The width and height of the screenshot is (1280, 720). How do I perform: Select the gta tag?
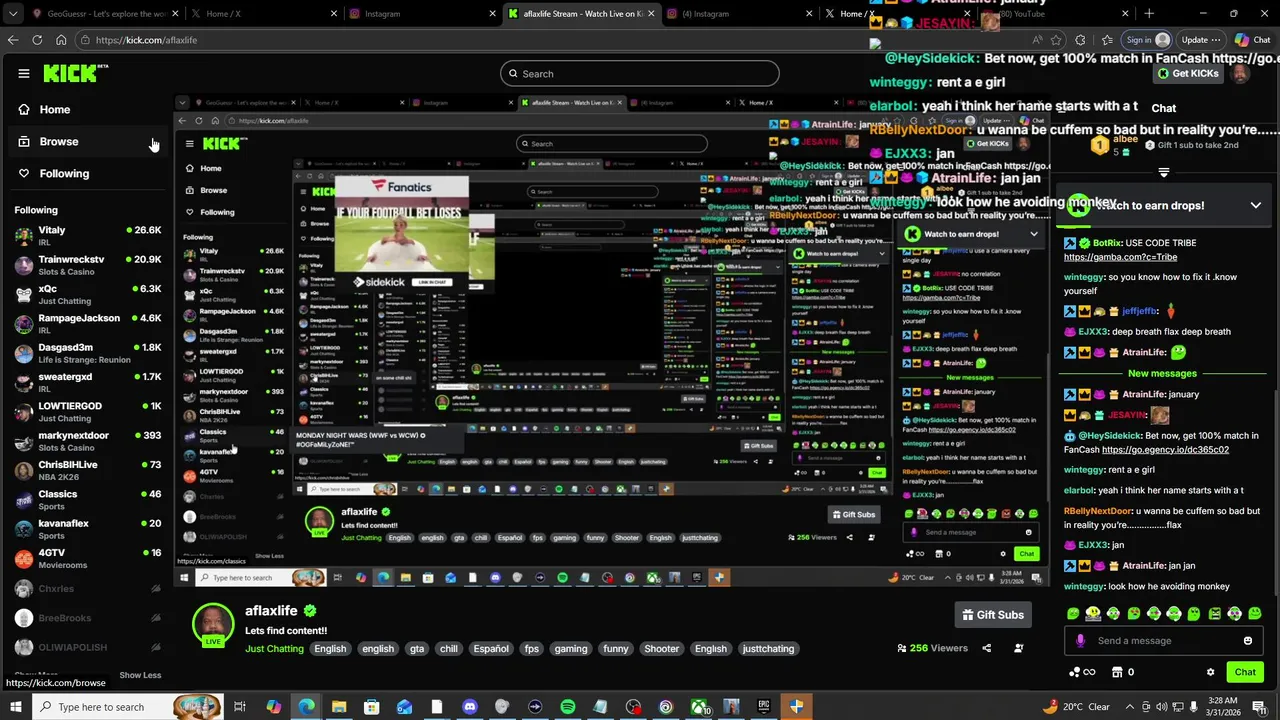[417, 649]
